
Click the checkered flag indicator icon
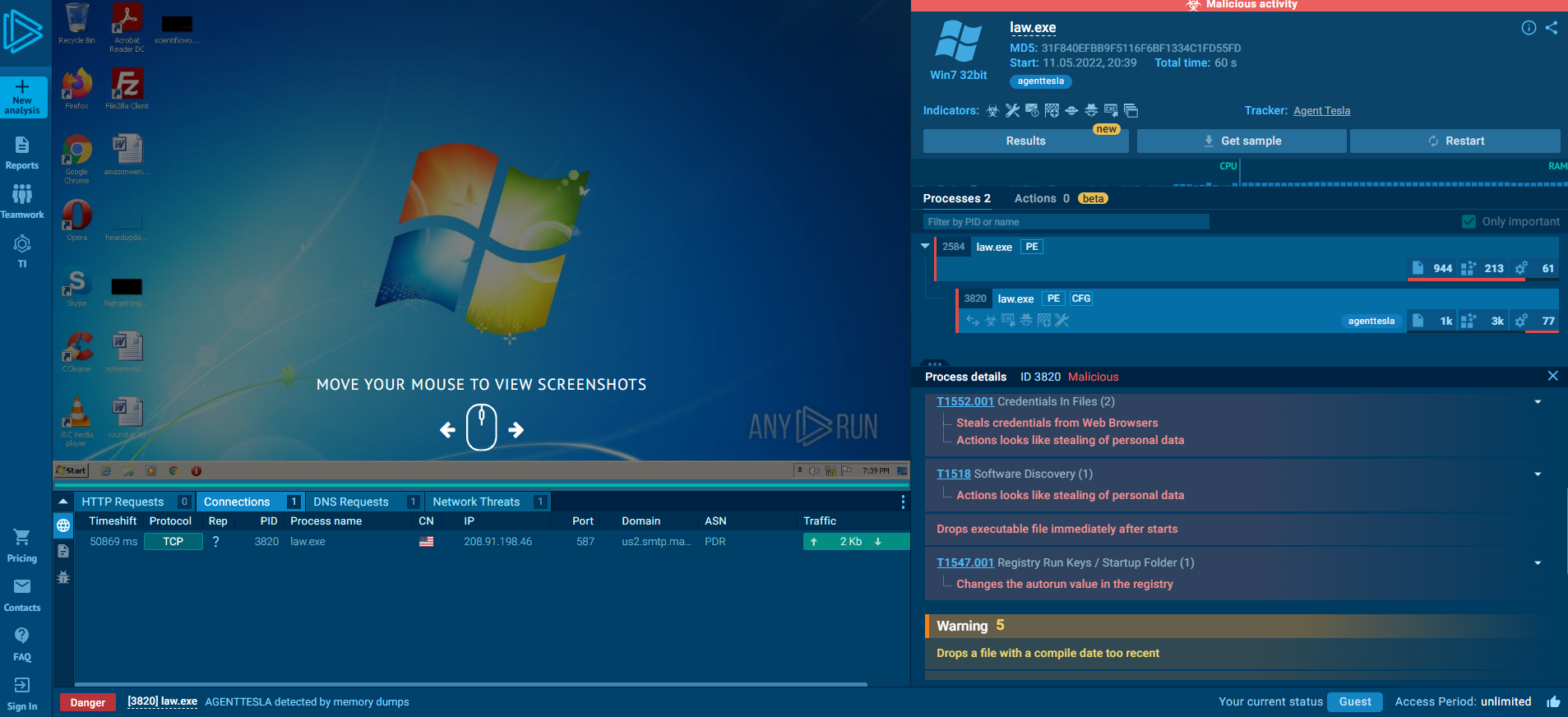(1052, 111)
